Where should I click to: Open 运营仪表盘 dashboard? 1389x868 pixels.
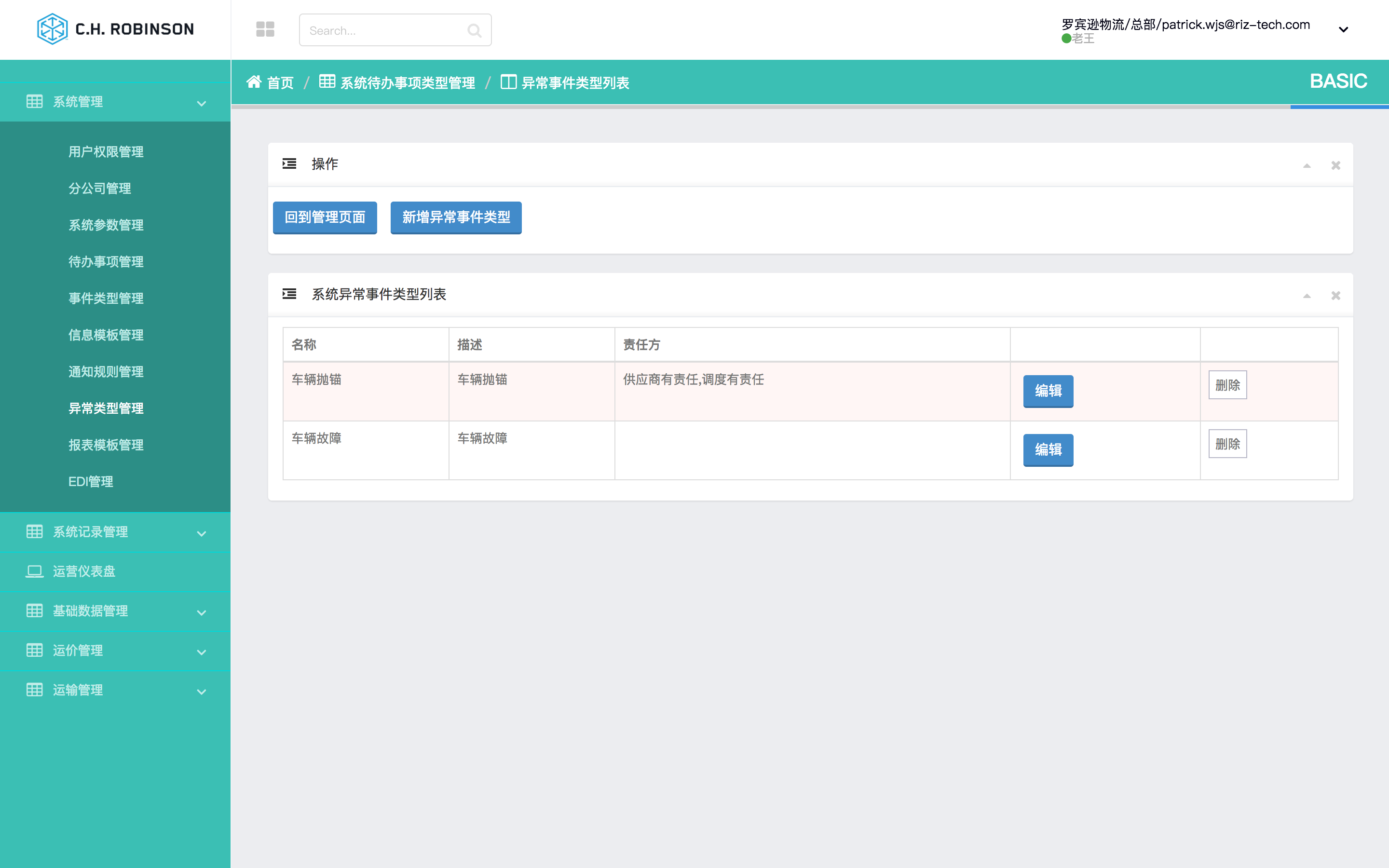(x=84, y=571)
